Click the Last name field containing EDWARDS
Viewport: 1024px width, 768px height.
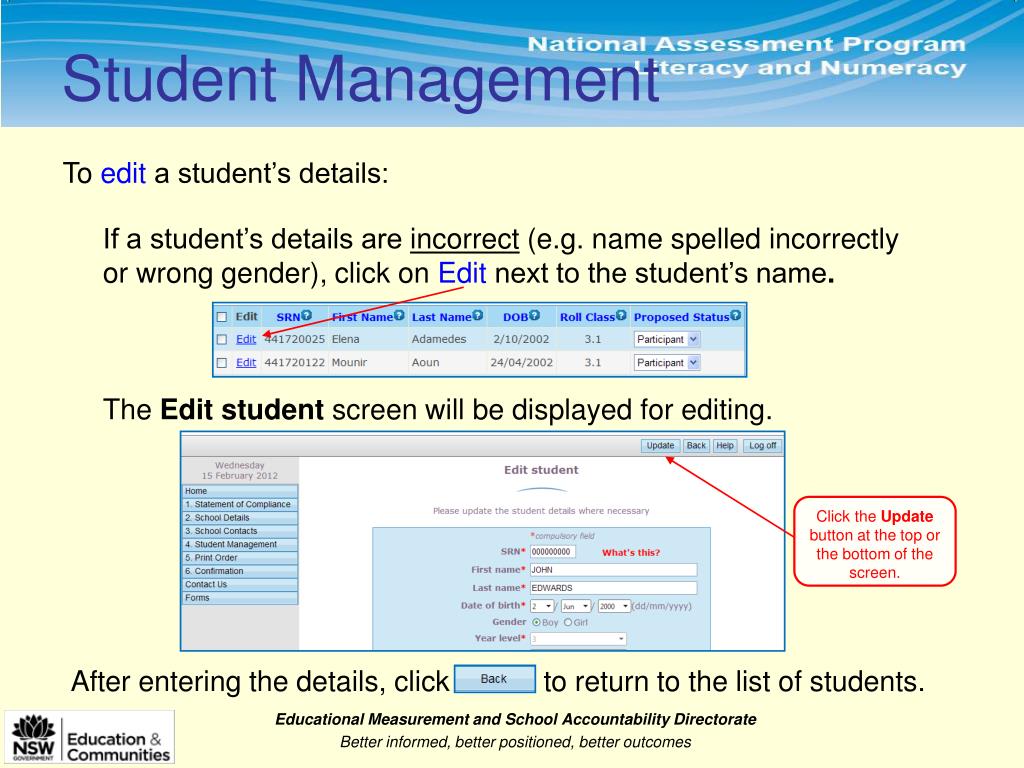[x=613, y=588]
